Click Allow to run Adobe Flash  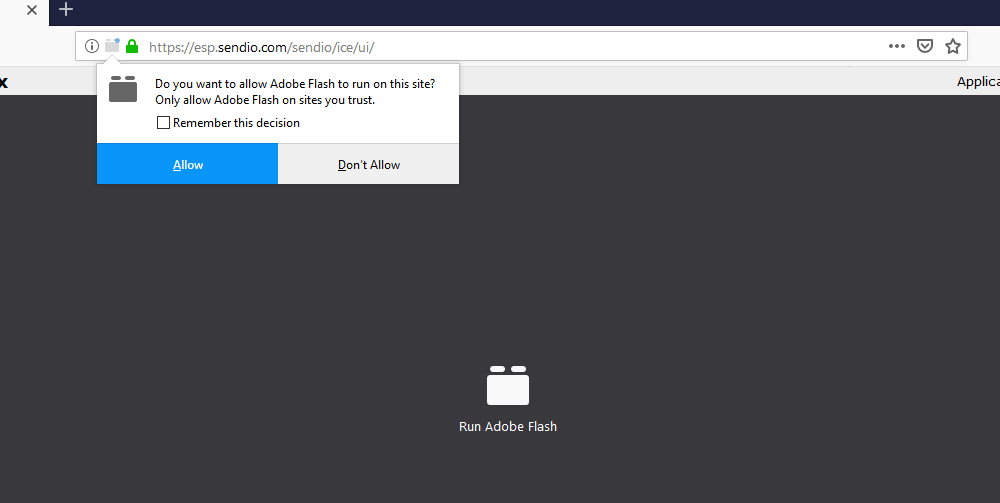[x=188, y=164]
